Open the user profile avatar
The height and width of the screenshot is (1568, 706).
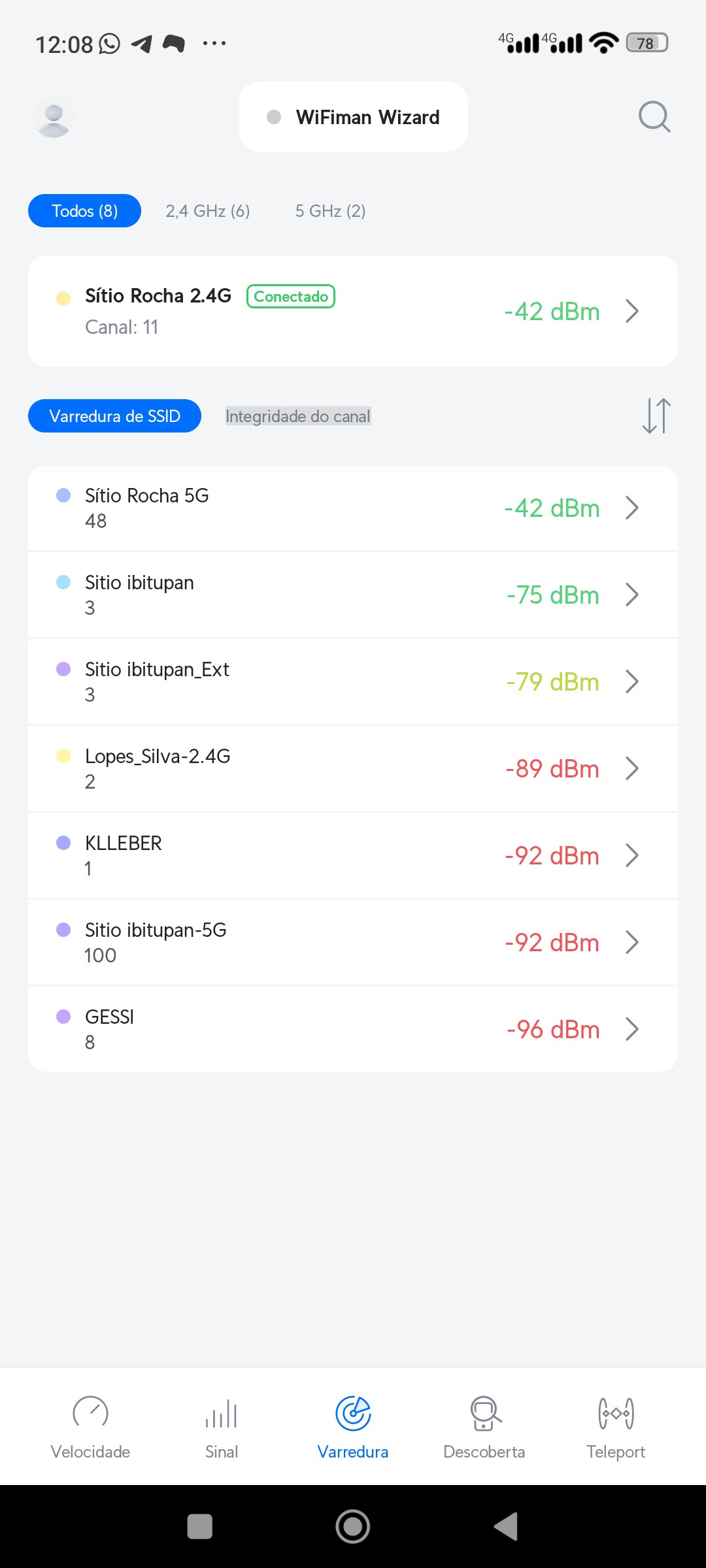[54, 118]
